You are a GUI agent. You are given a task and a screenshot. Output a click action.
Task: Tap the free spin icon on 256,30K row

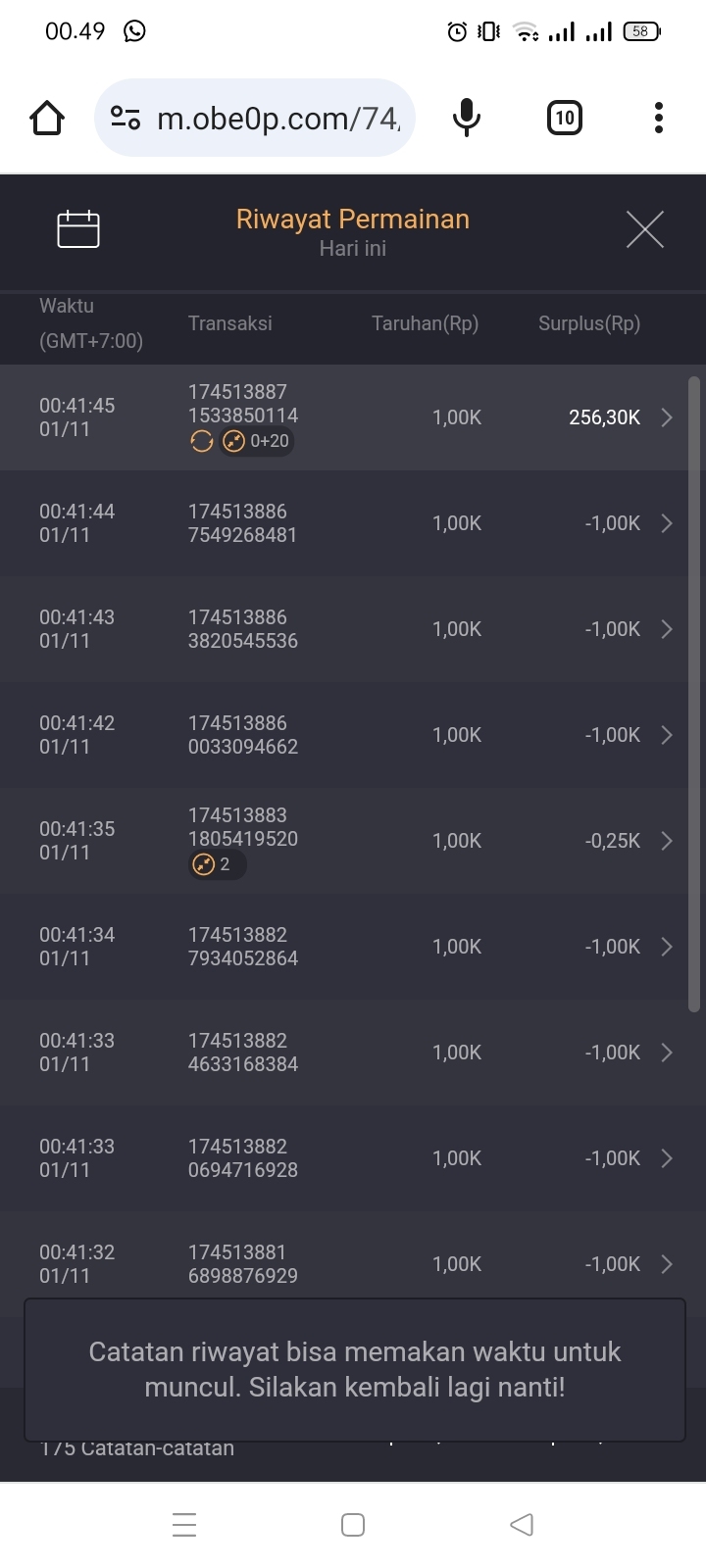(x=202, y=442)
